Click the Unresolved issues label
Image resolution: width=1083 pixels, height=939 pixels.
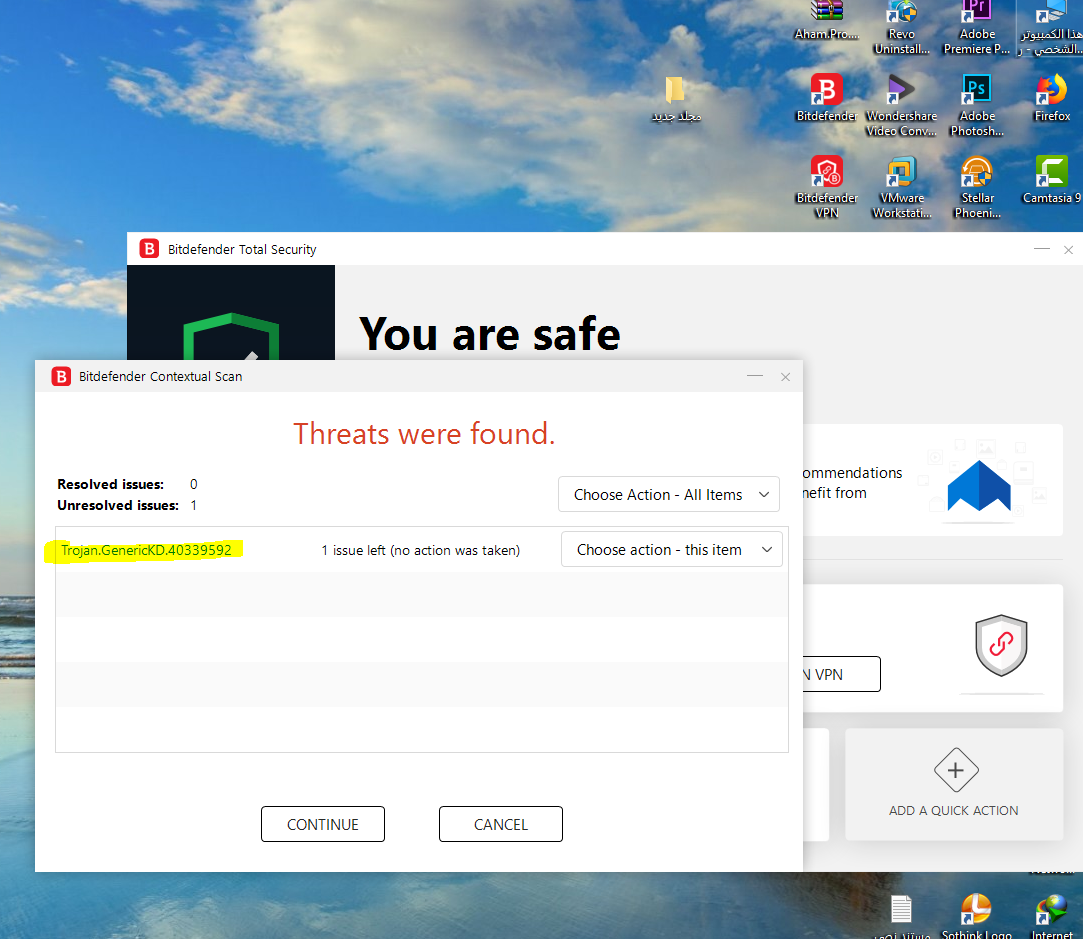pos(118,505)
